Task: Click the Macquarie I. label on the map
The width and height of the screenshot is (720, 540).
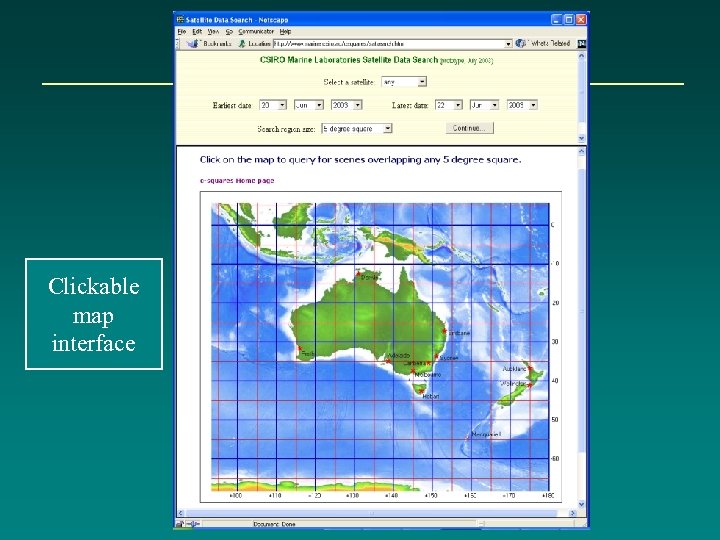Action: [x=486, y=434]
